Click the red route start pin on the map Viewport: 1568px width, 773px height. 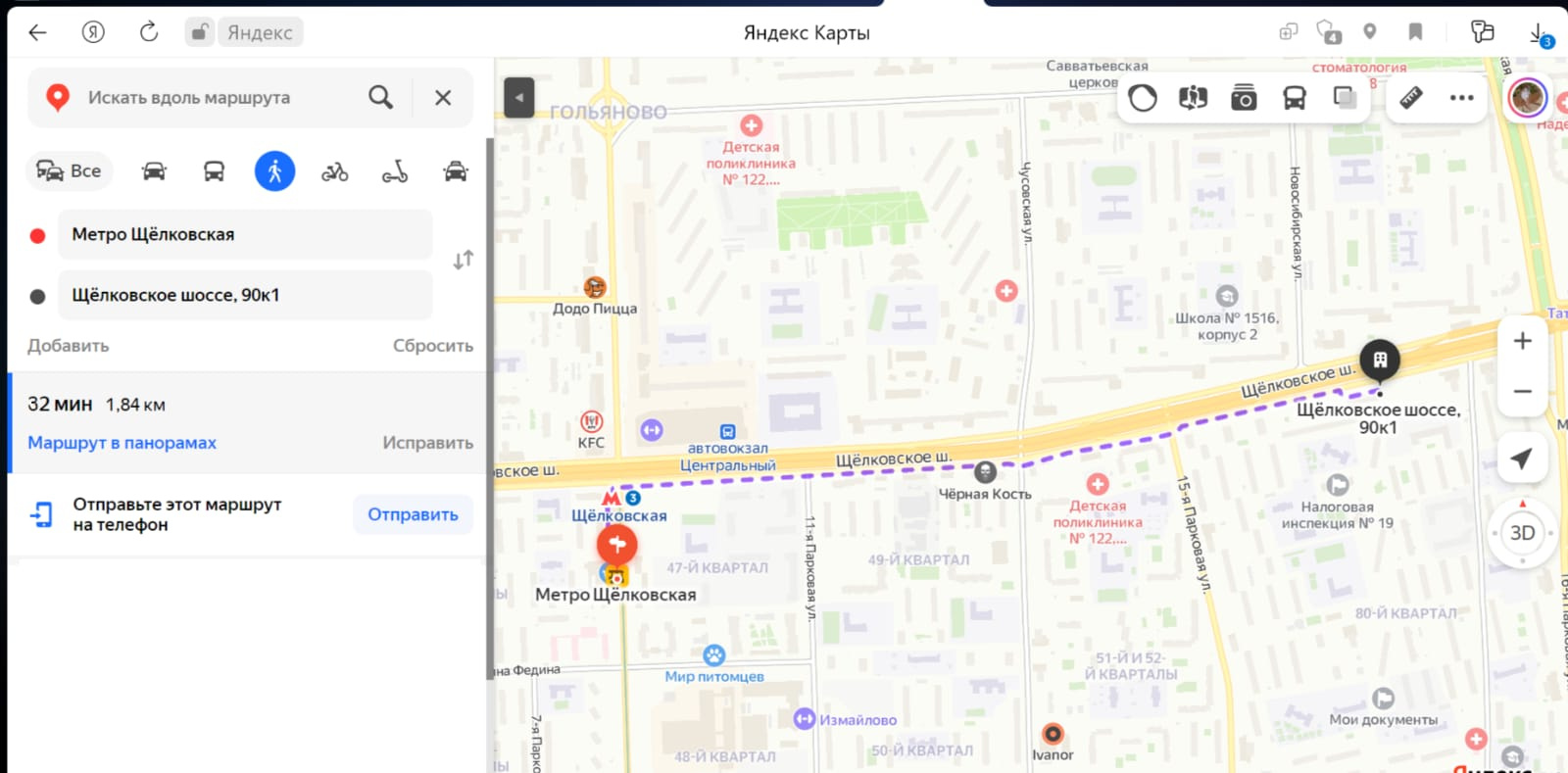(x=617, y=545)
